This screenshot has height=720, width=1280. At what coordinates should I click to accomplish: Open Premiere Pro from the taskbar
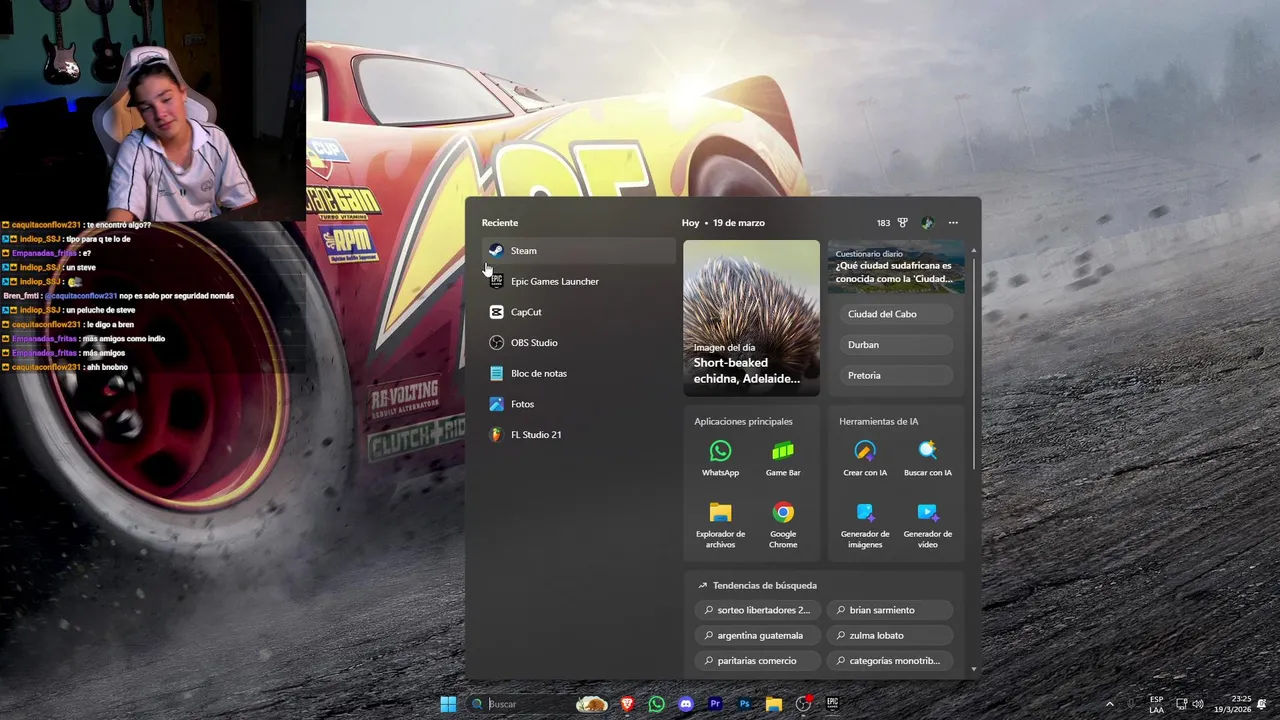(715, 704)
